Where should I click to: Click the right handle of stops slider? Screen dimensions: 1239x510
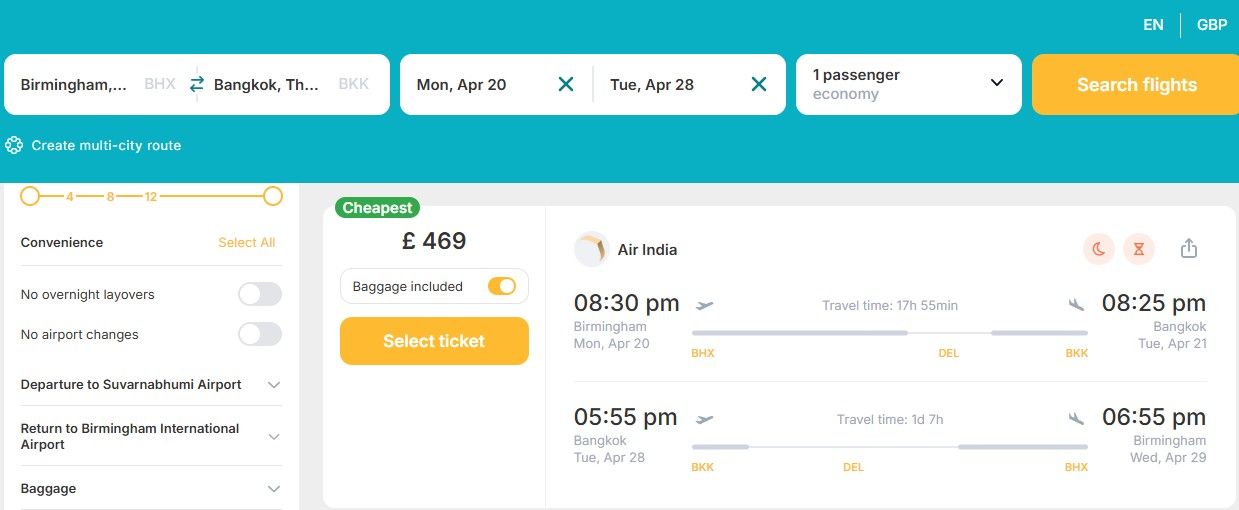click(273, 196)
